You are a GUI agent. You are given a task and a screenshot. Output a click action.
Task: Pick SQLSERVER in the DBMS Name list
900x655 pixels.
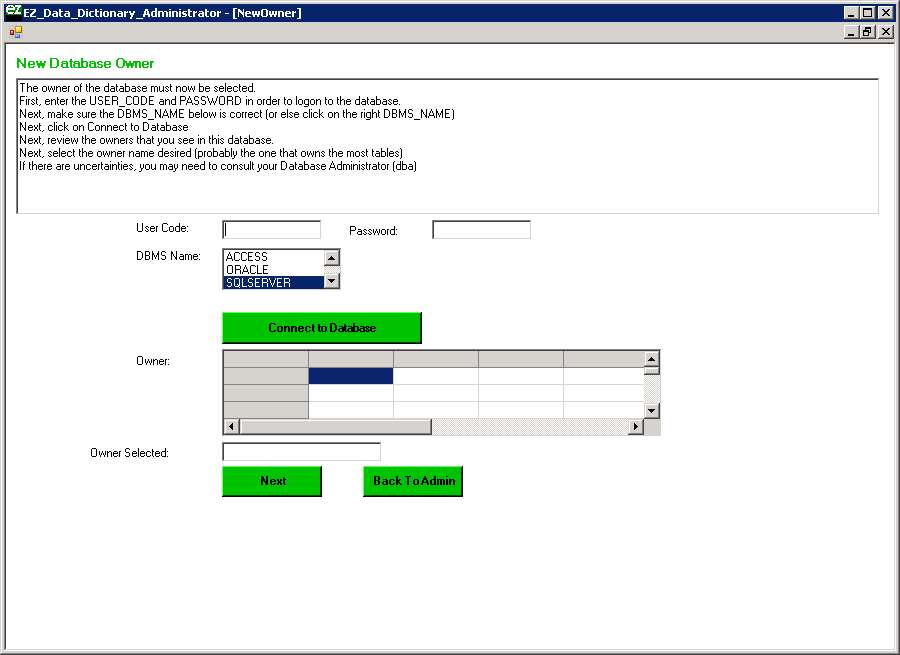(x=272, y=283)
